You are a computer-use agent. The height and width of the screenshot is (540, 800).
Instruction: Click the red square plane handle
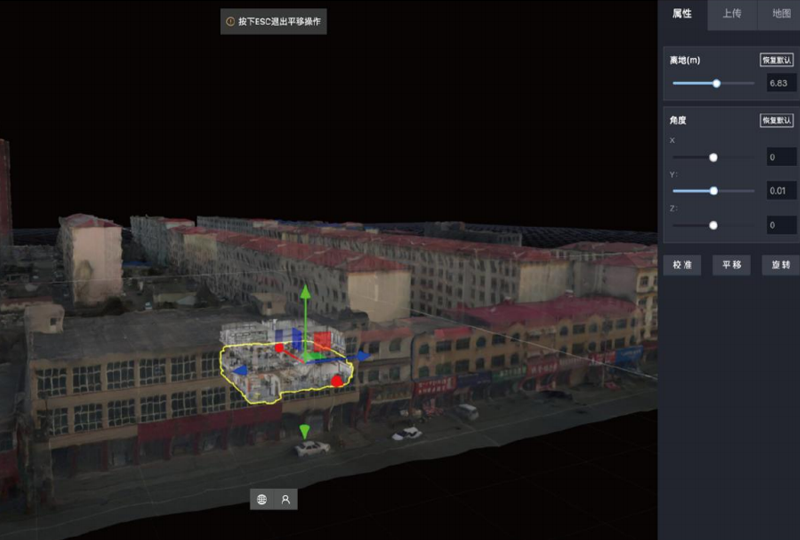tap(322, 342)
